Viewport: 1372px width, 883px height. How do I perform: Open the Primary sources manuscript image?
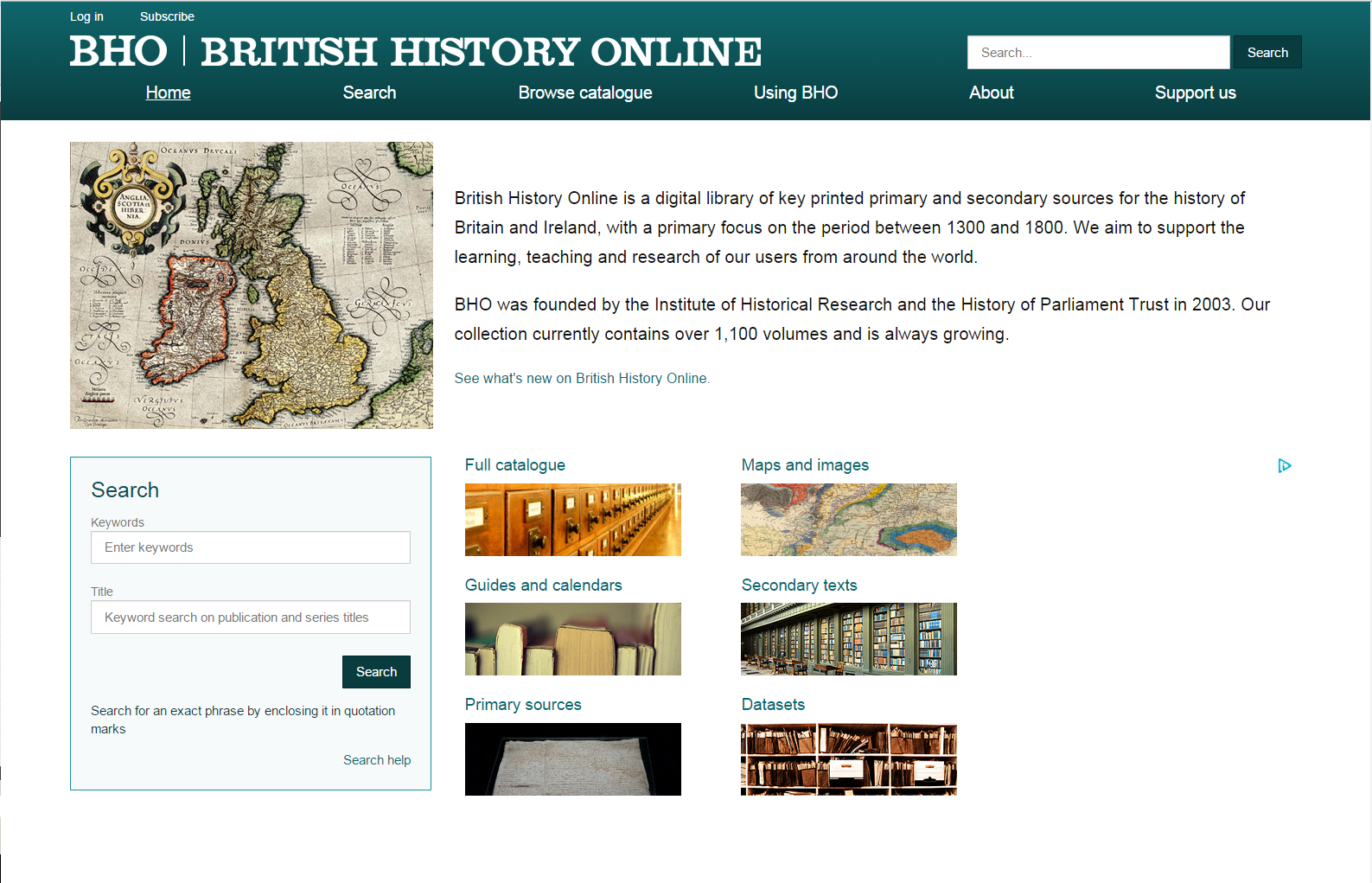(572, 758)
